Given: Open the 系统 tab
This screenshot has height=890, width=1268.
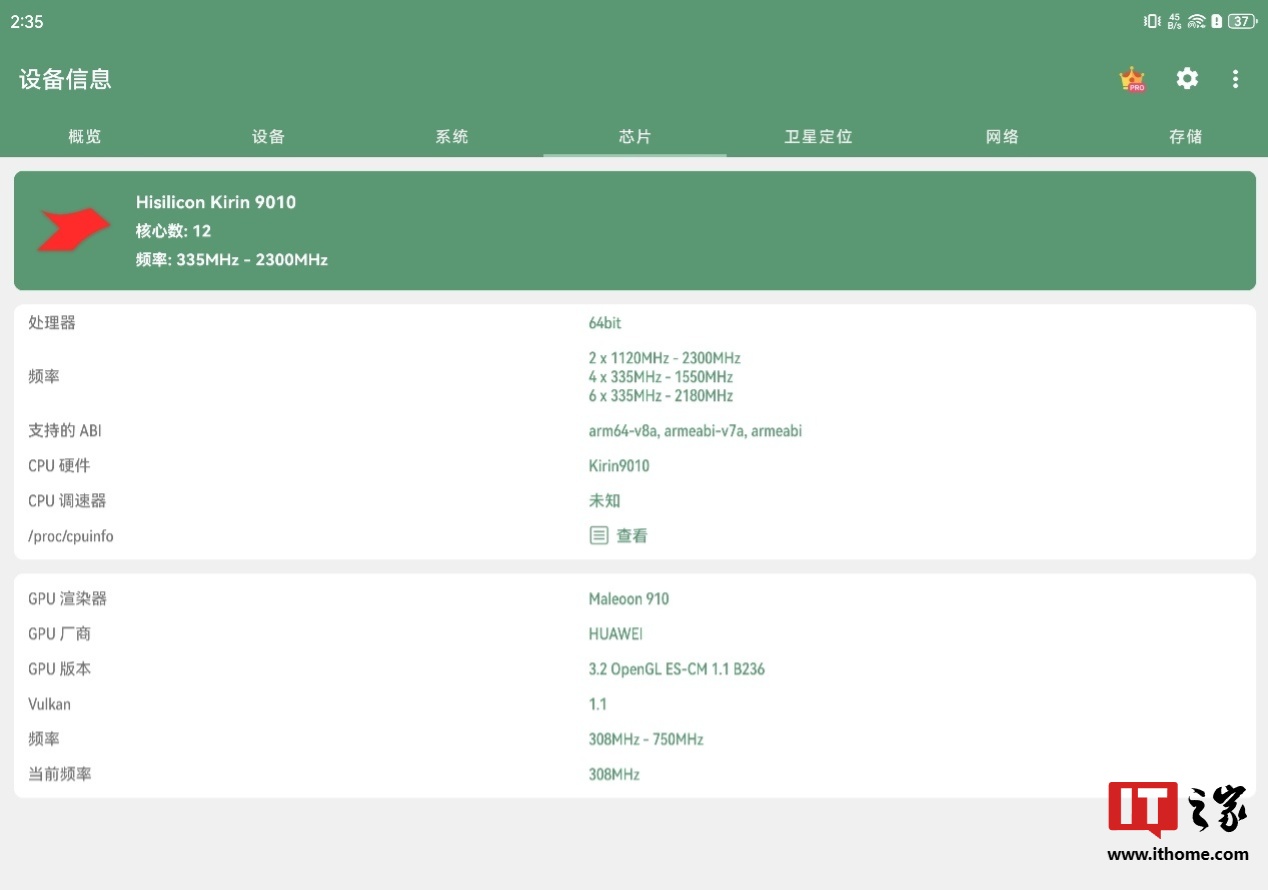Looking at the screenshot, I should pyautogui.click(x=452, y=137).
